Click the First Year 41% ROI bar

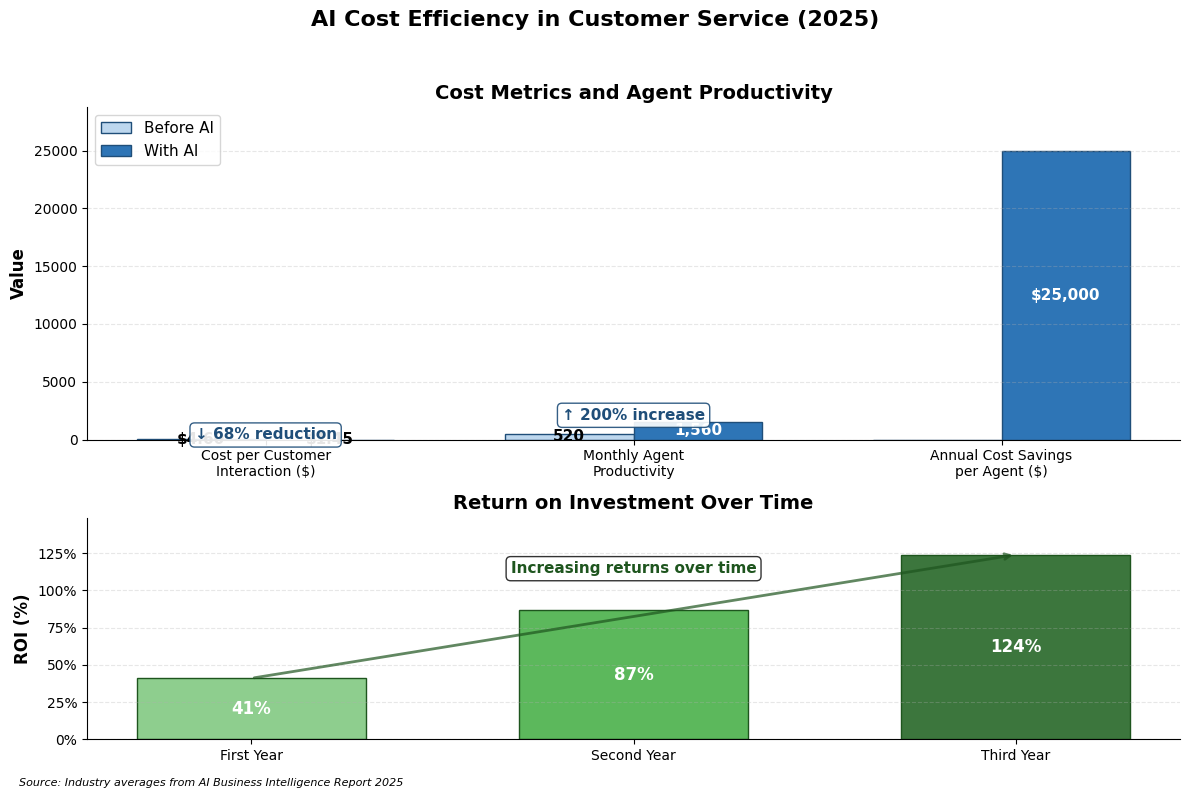pos(251,708)
